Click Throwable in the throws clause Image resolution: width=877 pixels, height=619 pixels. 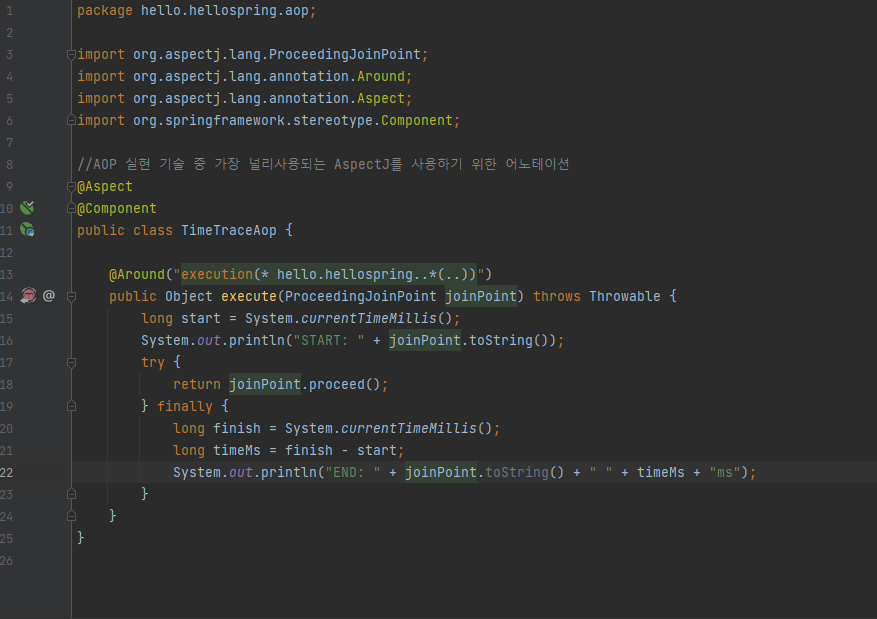pyautogui.click(x=625, y=296)
